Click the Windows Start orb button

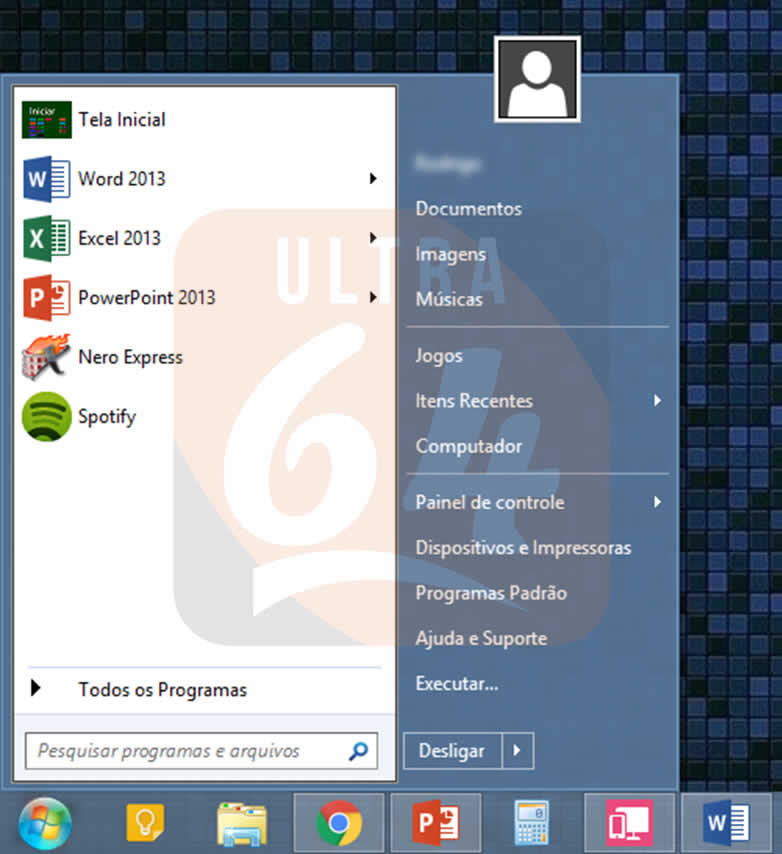pos(45,824)
